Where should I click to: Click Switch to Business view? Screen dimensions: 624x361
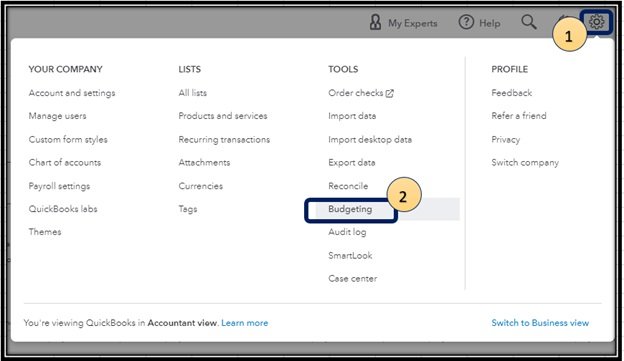[540, 323]
